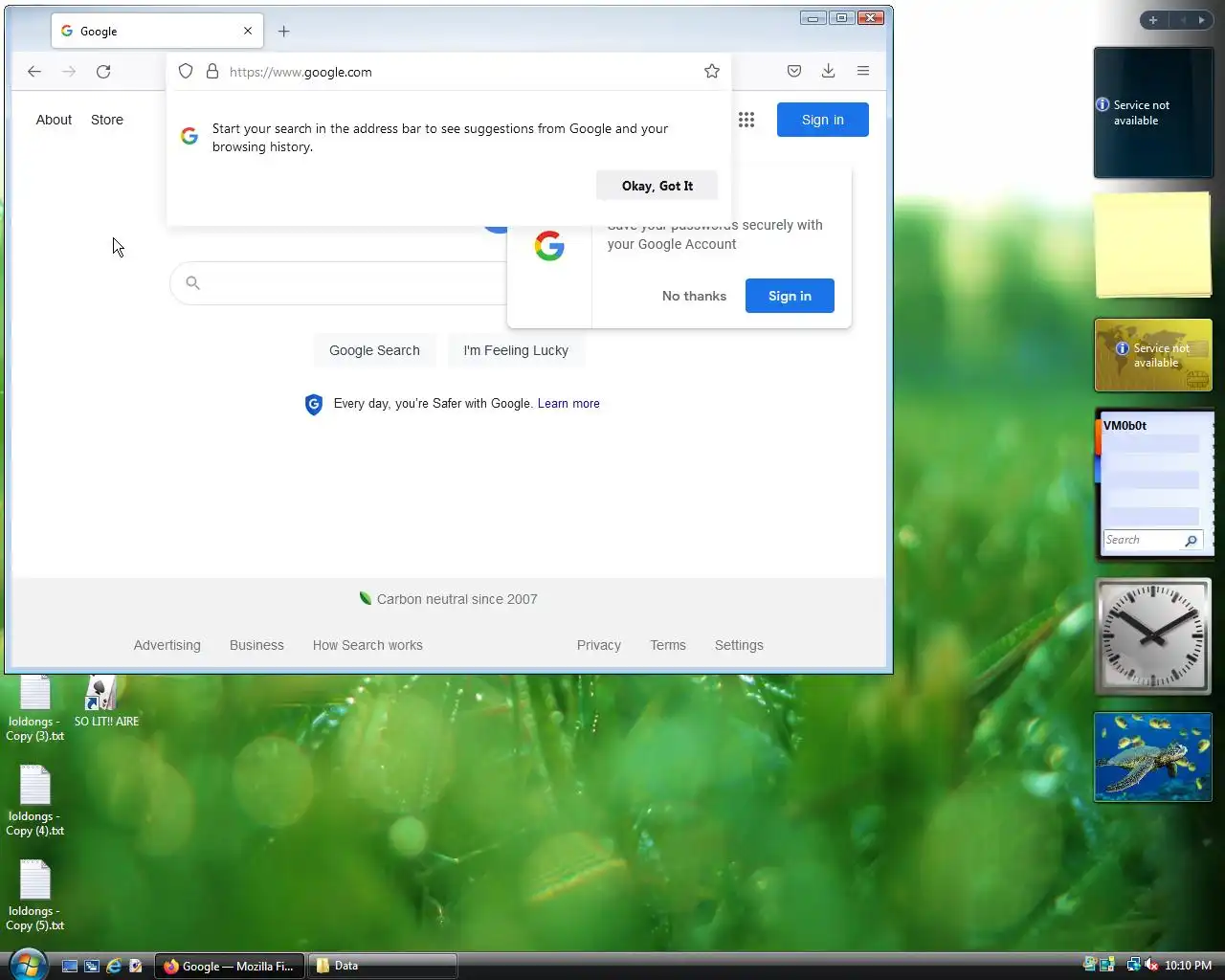
Task: Click the yellow sticky Notes gadget
Action: [1153, 245]
